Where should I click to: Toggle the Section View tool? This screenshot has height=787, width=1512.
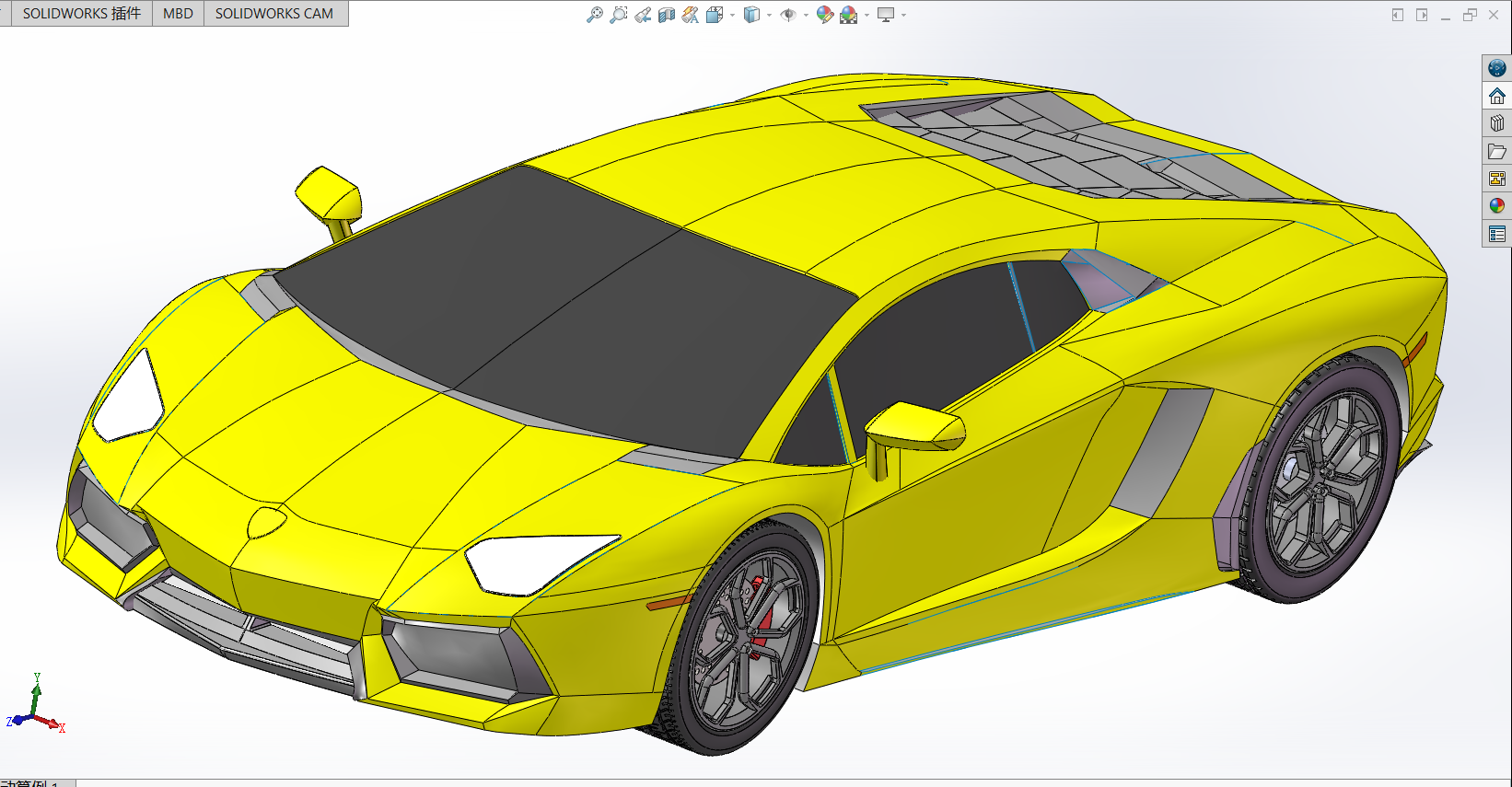click(667, 15)
